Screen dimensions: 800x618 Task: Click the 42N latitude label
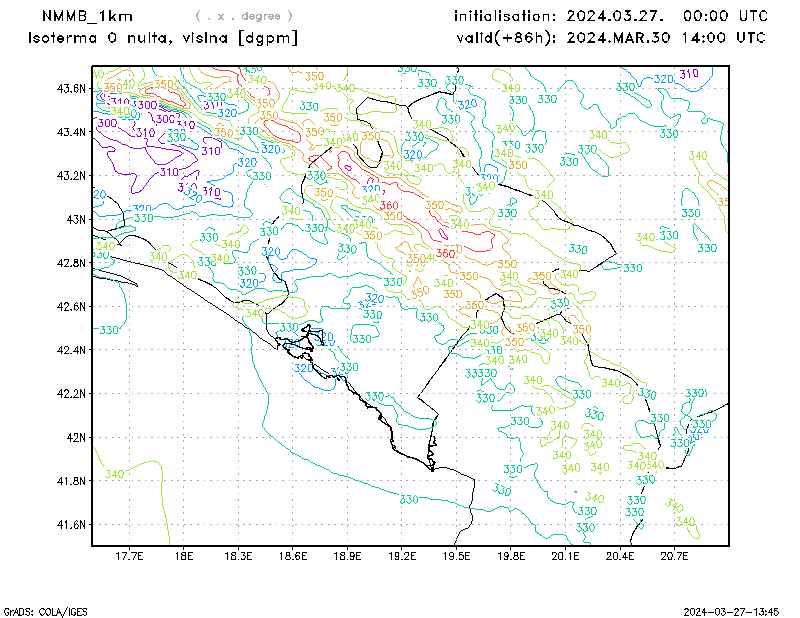pos(77,437)
